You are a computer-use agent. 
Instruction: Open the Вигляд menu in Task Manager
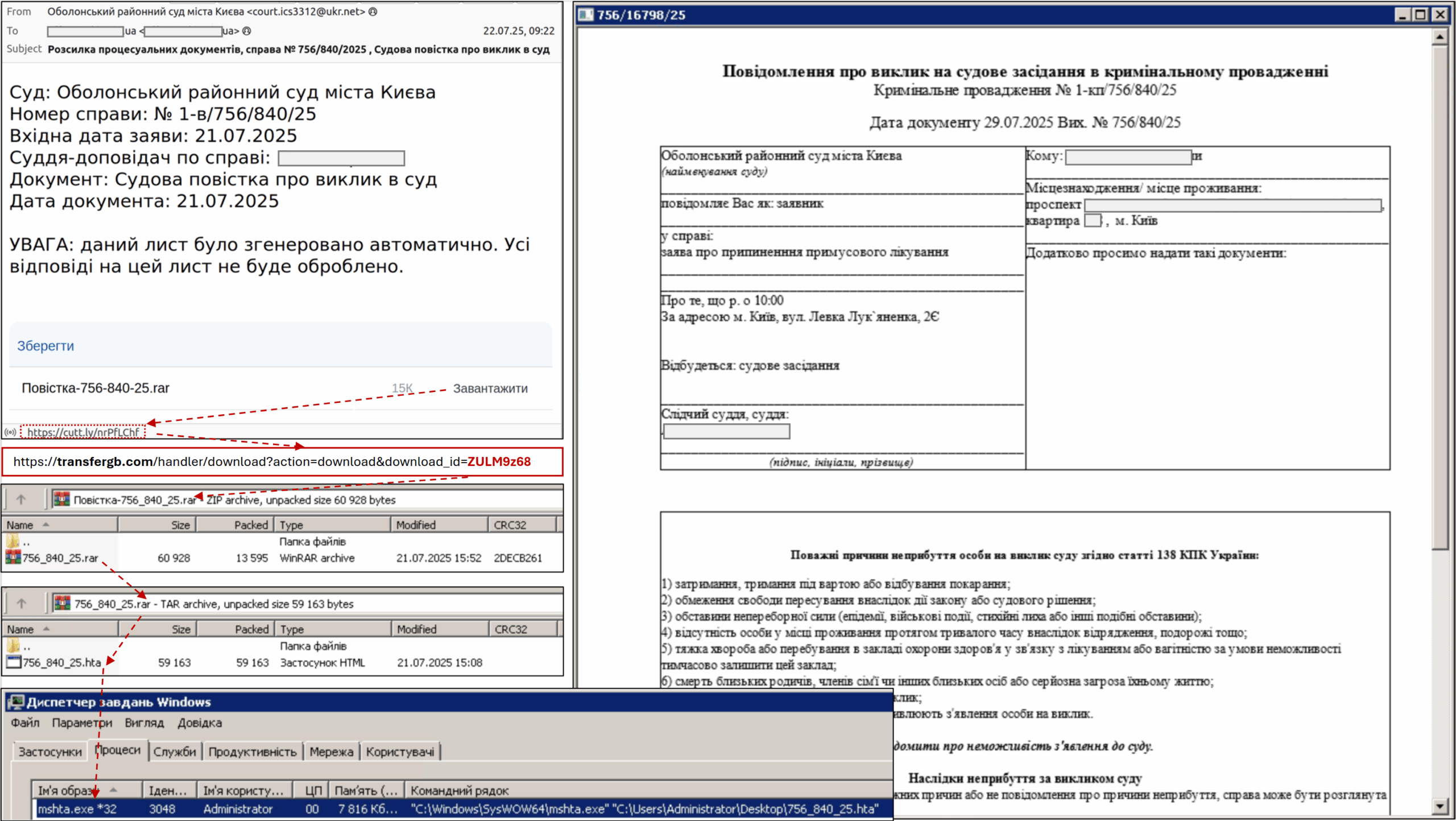click(x=144, y=723)
